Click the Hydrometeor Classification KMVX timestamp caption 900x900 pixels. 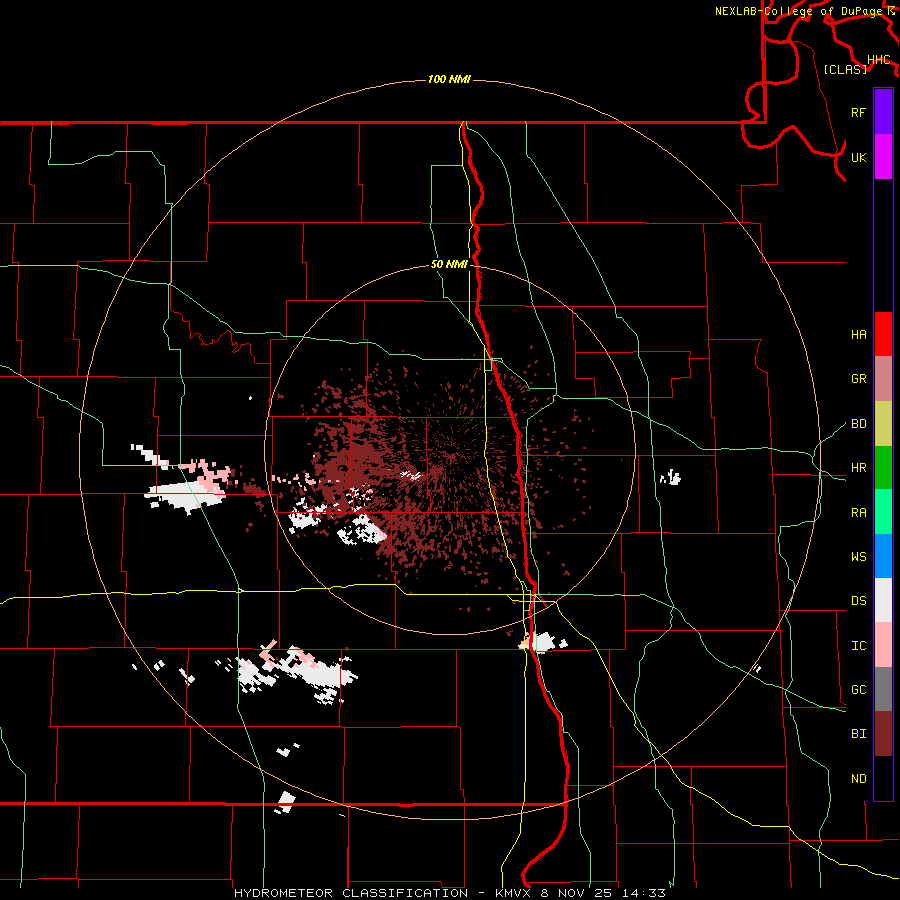[x=450, y=893]
